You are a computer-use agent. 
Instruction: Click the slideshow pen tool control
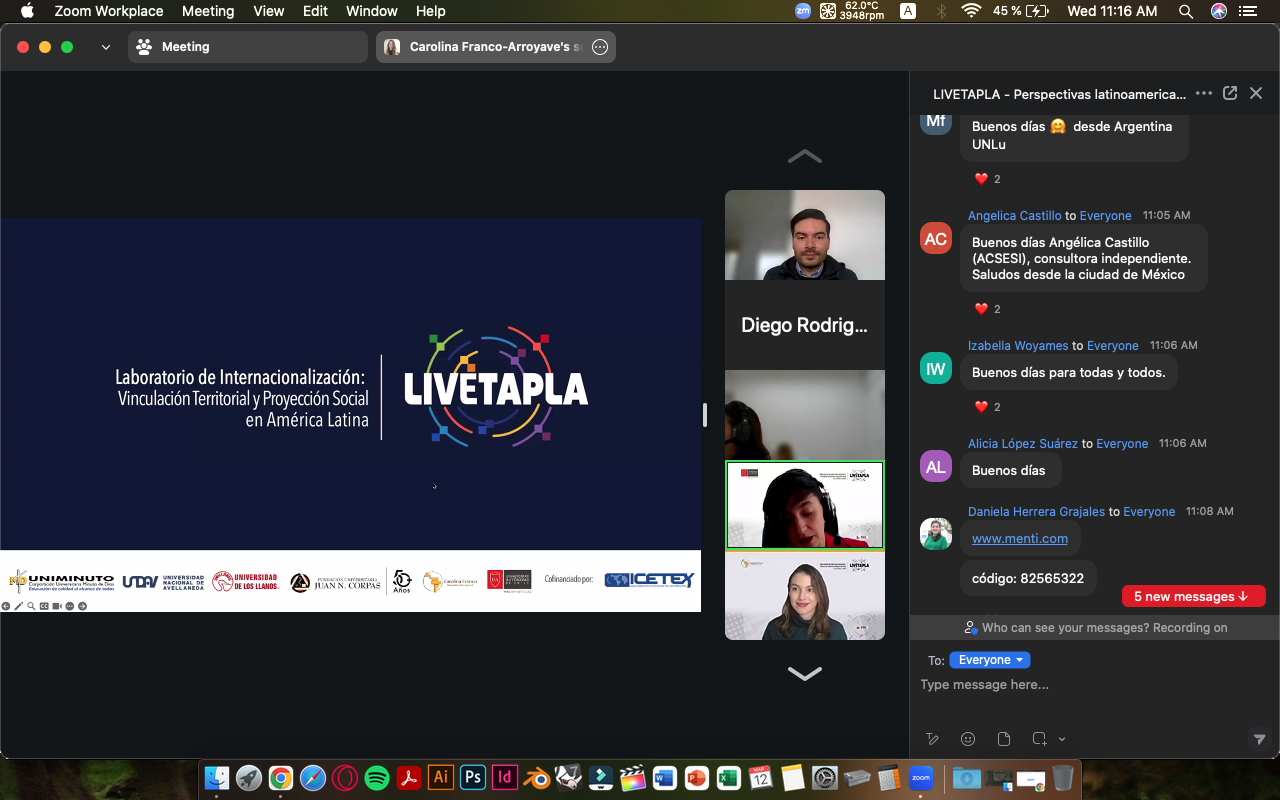[x=19, y=606]
